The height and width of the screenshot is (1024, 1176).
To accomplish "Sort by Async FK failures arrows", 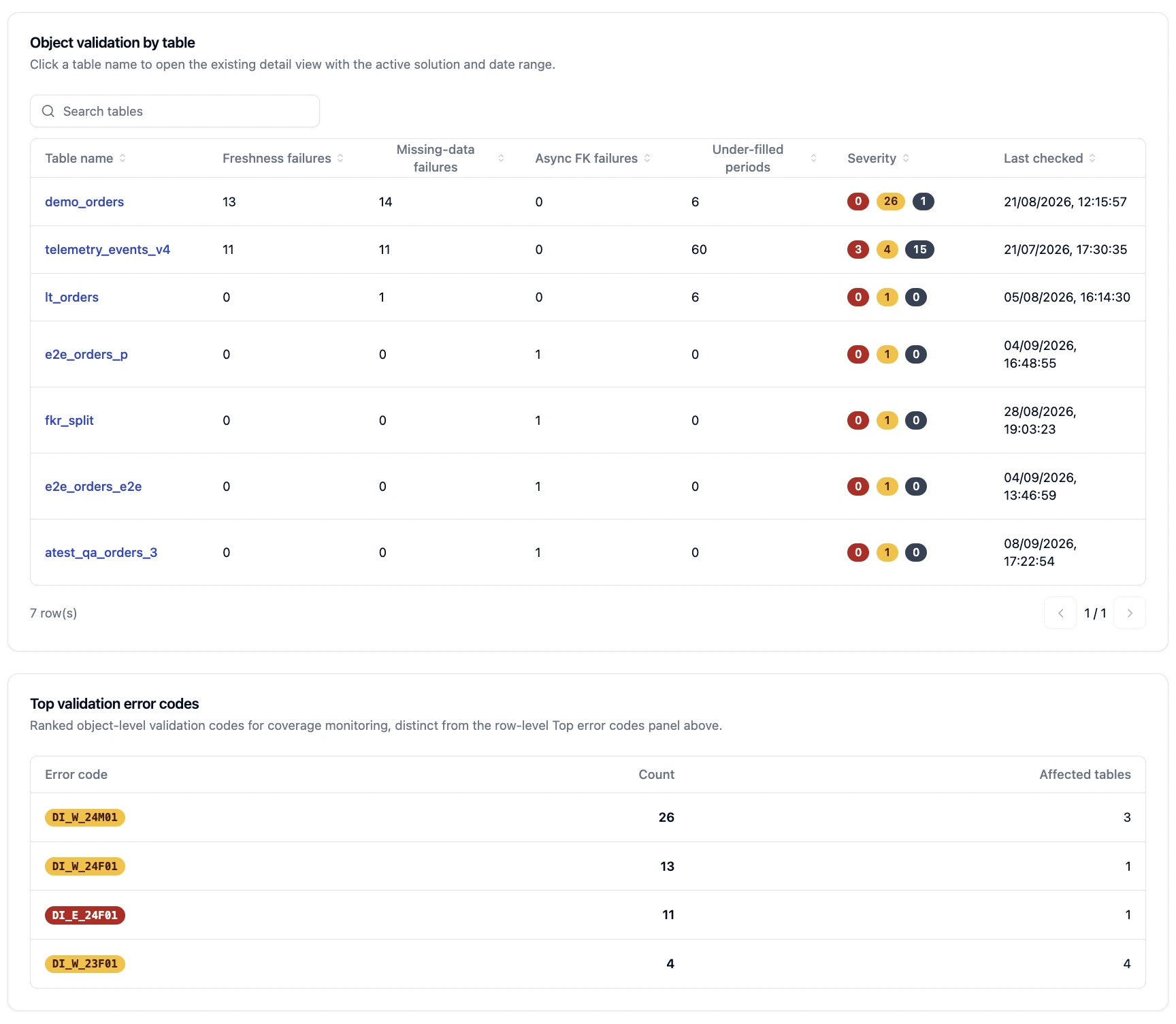I will pyautogui.click(x=647, y=158).
